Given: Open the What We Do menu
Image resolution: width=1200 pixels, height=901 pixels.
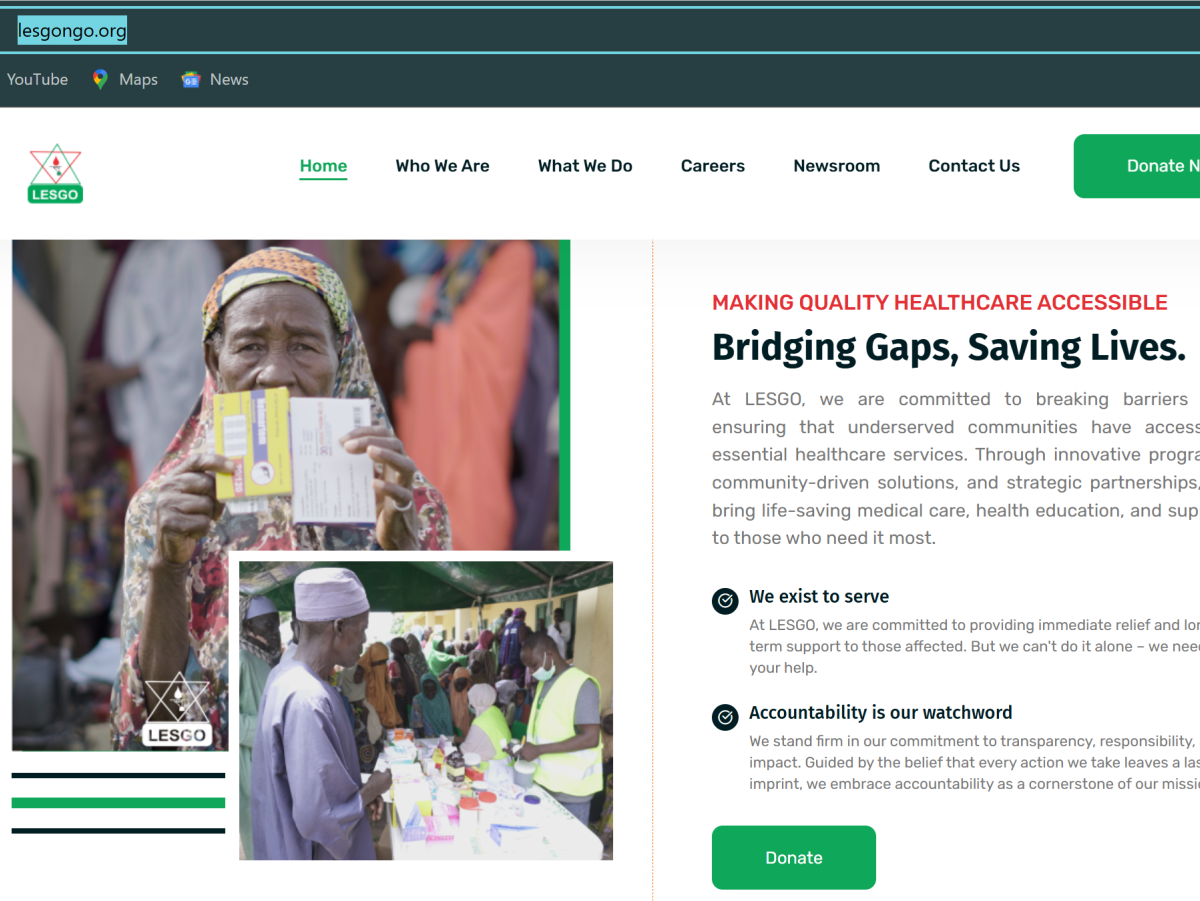Looking at the screenshot, I should pos(585,166).
